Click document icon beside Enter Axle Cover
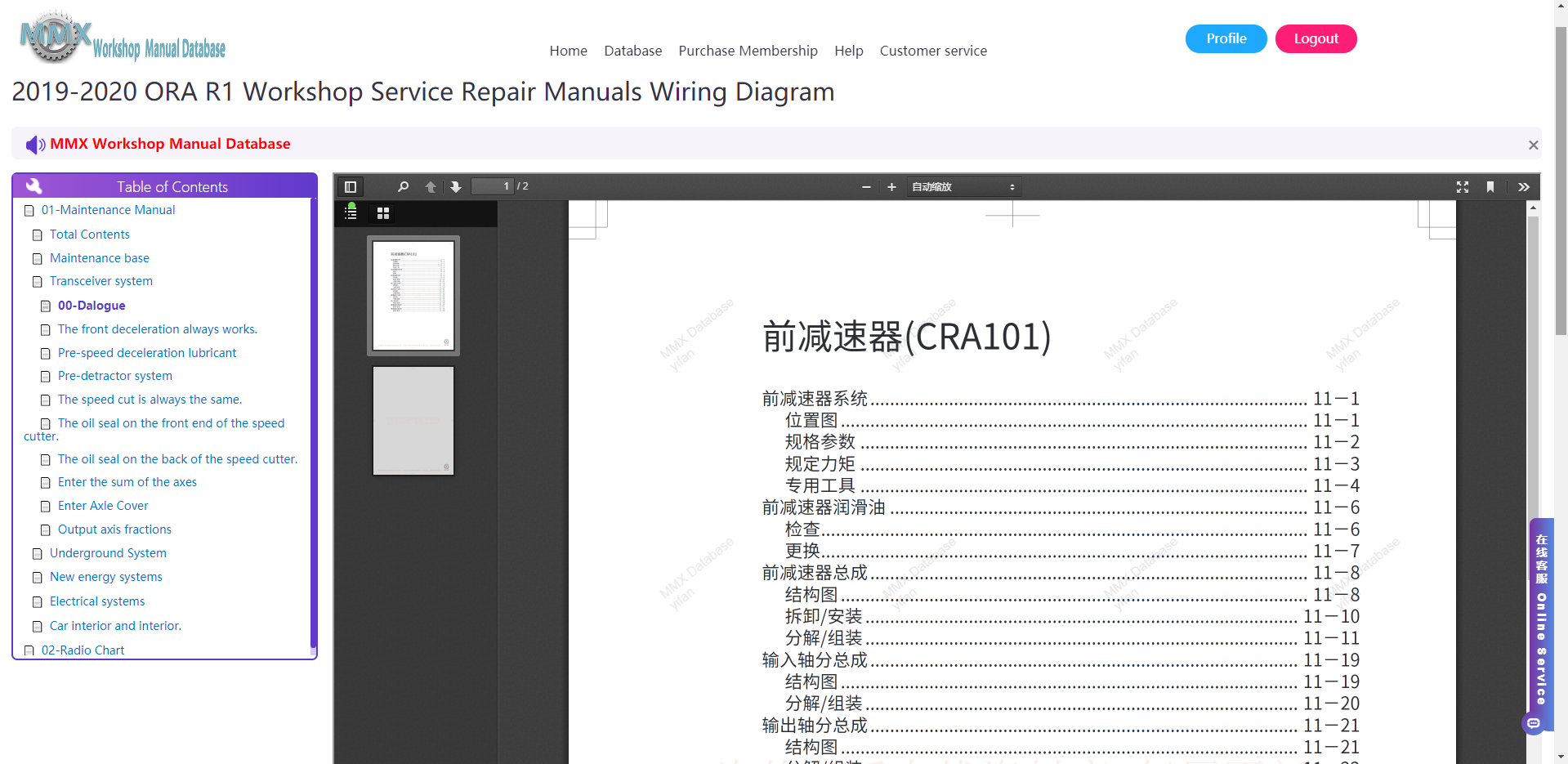The height and width of the screenshot is (764, 1568). pos(45,507)
